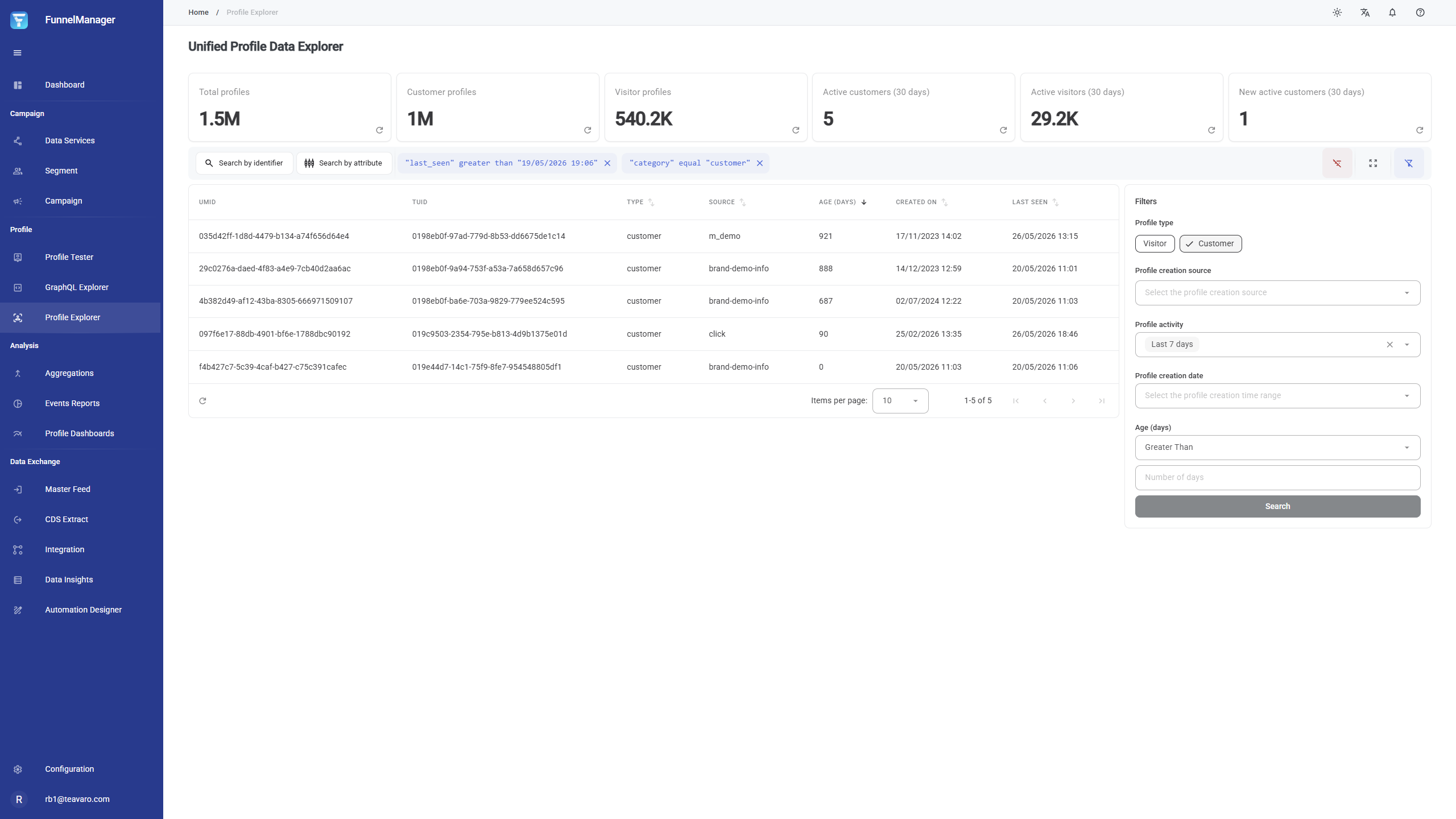Toggle the filters panel icon
Image resolution: width=1456 pixels, height=819 pixels.
(1409, 163)
